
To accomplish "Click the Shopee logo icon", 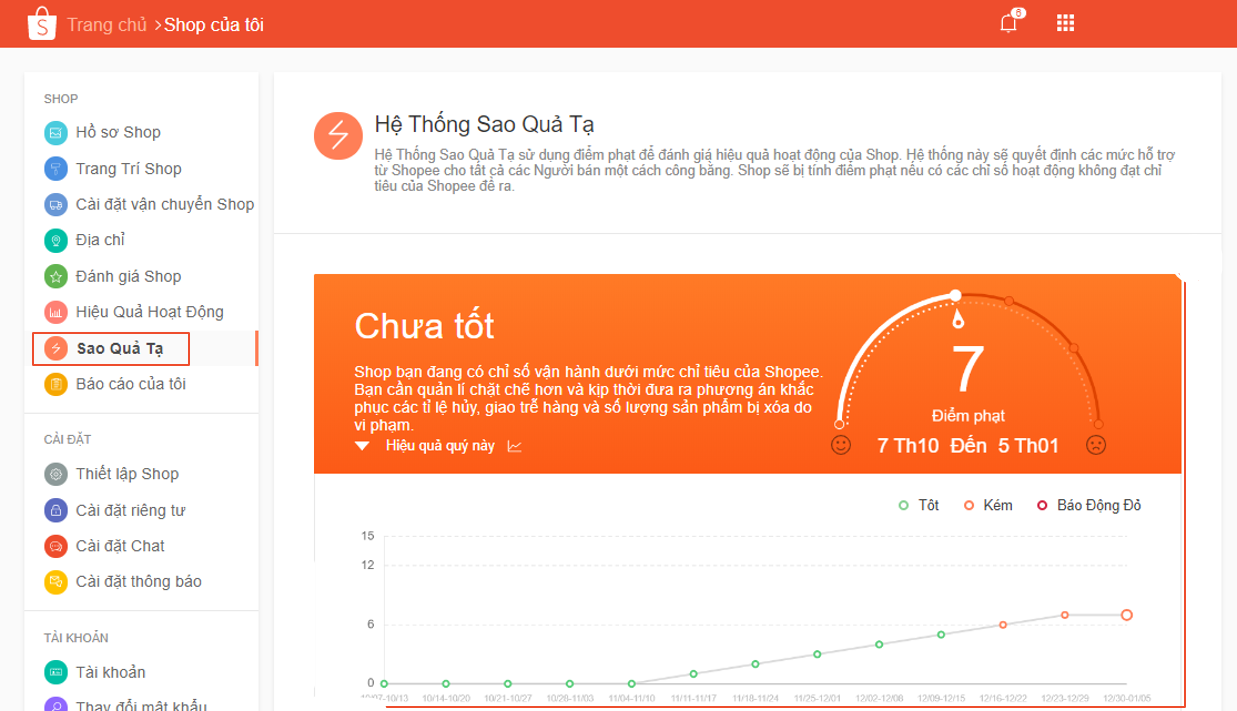I will pyautogui.click(x=42, y=23).
